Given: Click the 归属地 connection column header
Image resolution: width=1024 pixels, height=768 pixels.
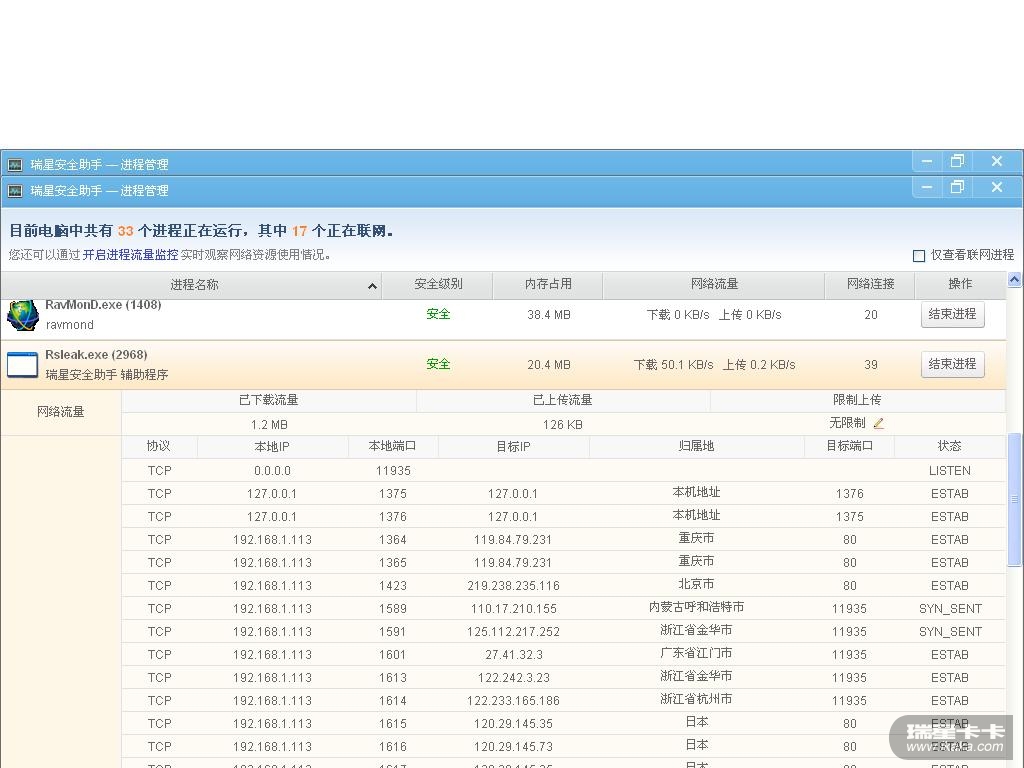Looking at the screenshot, I should pos(696,446).
